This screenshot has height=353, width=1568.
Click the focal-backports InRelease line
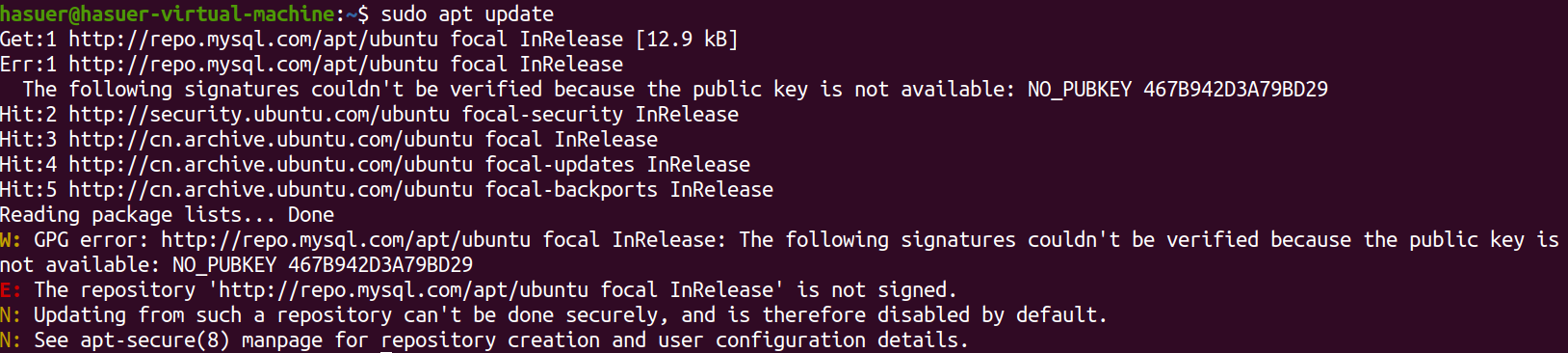click(386, 190)
